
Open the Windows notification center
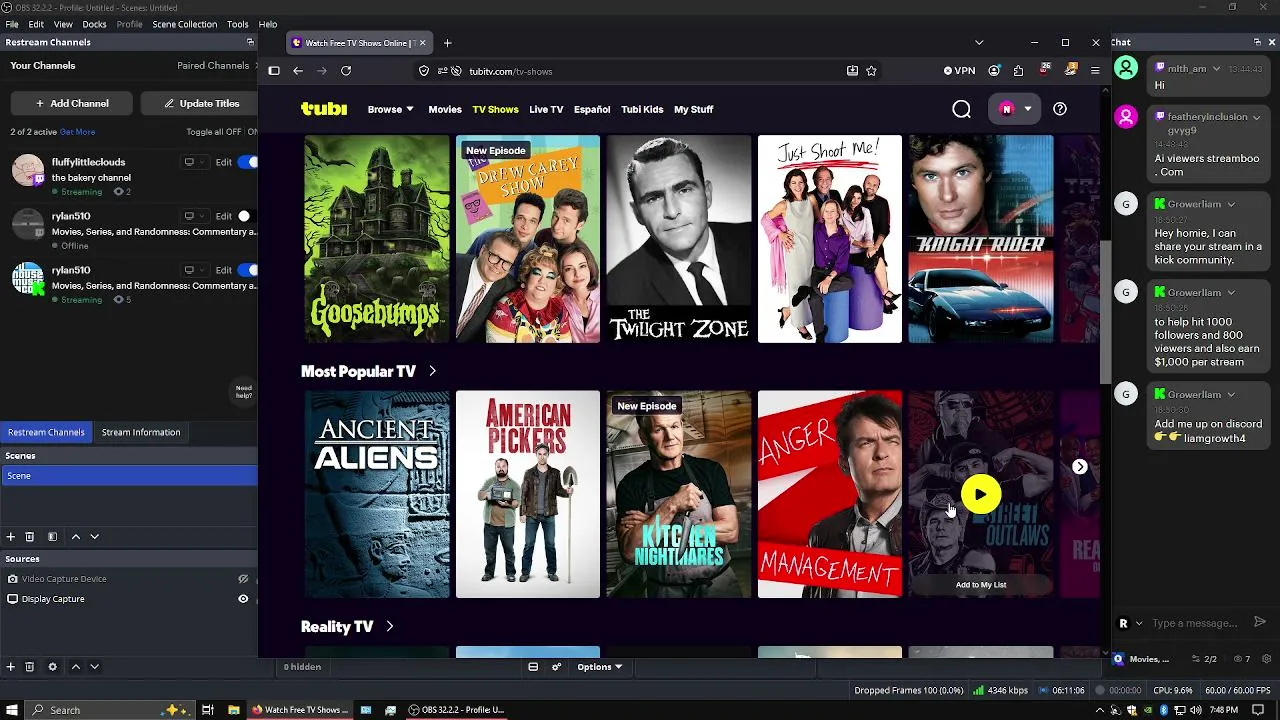pyautogui.click(x=1258, y=710)
